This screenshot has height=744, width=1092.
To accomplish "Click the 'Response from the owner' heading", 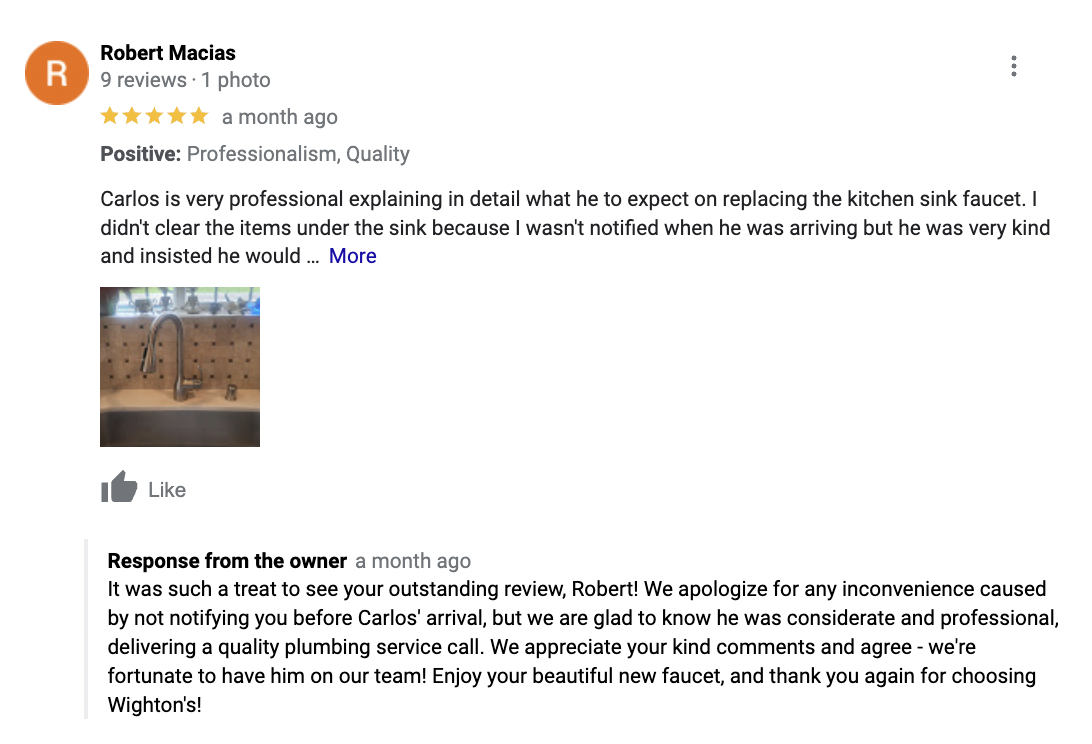I will 226,561.
